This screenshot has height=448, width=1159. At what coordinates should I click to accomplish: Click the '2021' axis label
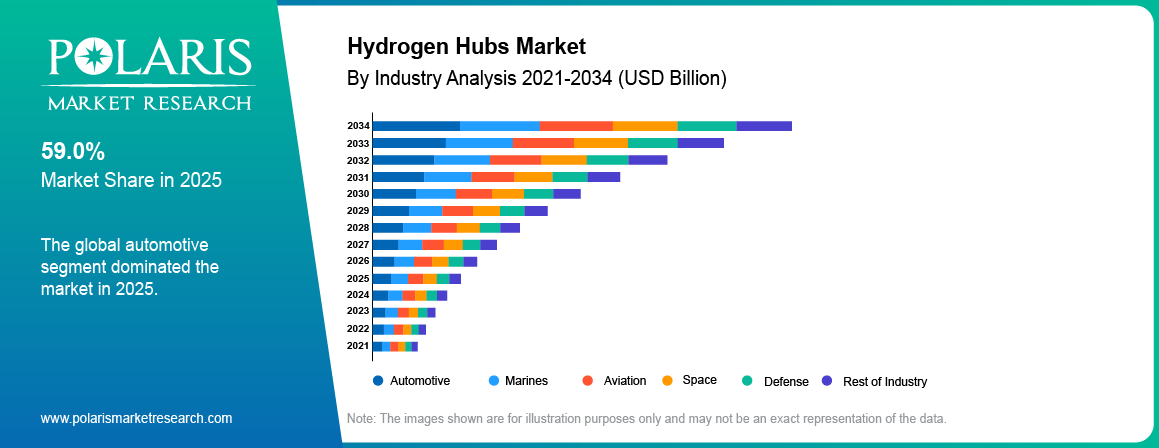click(358, 346)
